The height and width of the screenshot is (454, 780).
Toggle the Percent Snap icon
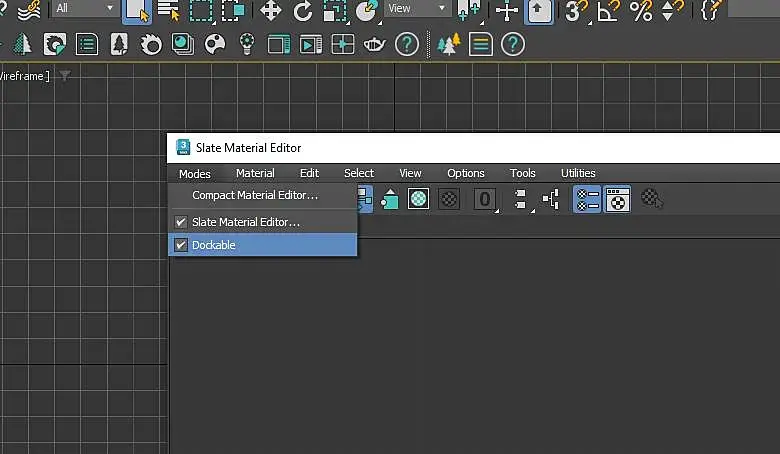pos(641,10)
